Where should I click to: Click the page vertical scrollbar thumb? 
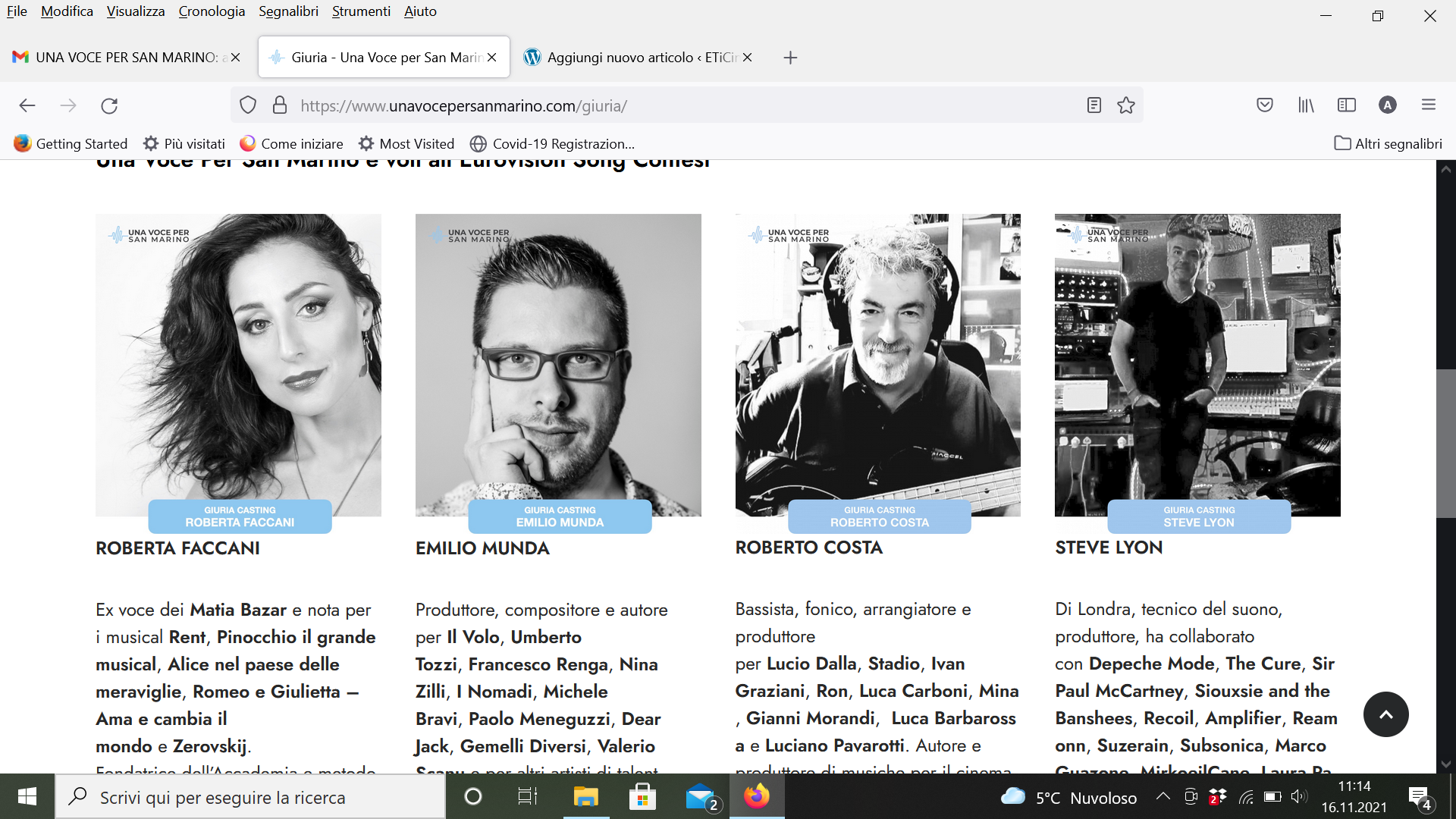(x=1445, y=444)
